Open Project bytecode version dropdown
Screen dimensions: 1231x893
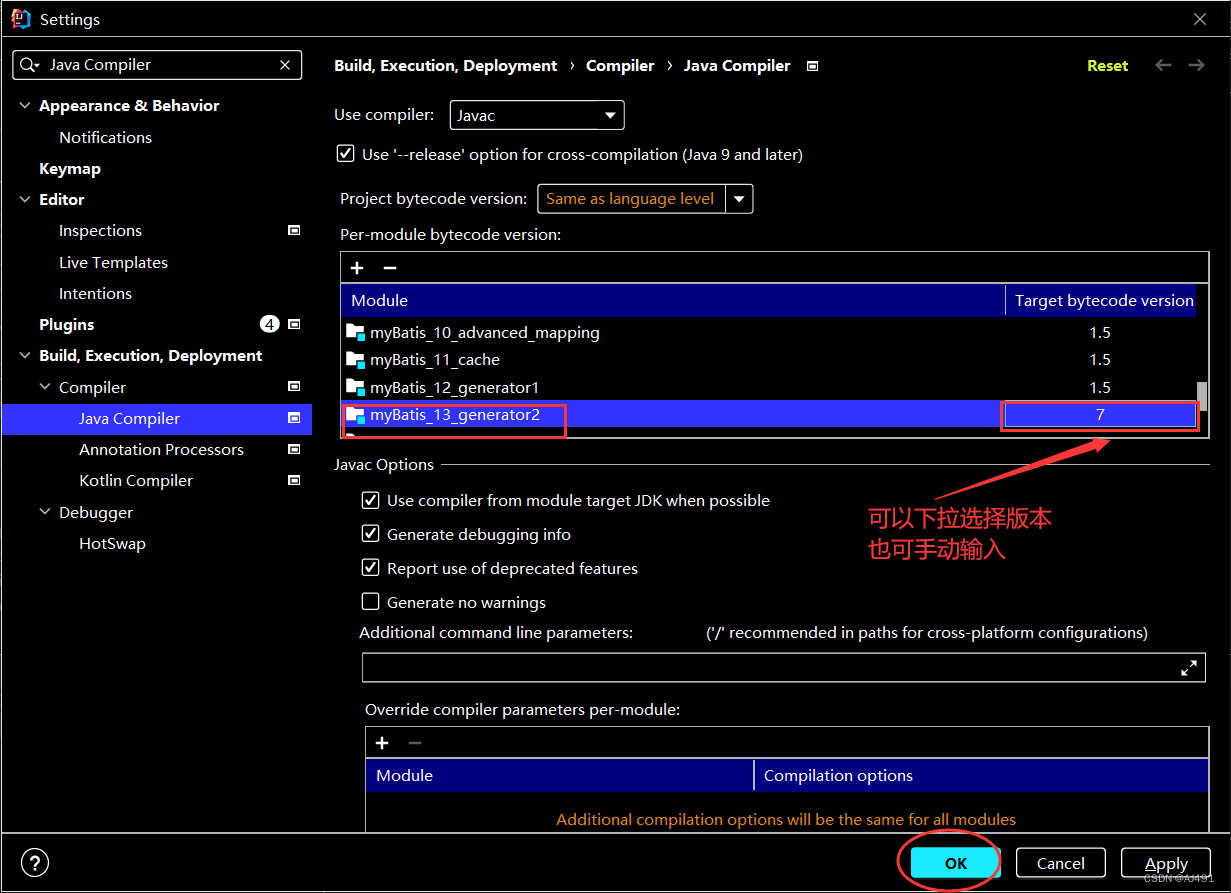(x=739, y=199)
